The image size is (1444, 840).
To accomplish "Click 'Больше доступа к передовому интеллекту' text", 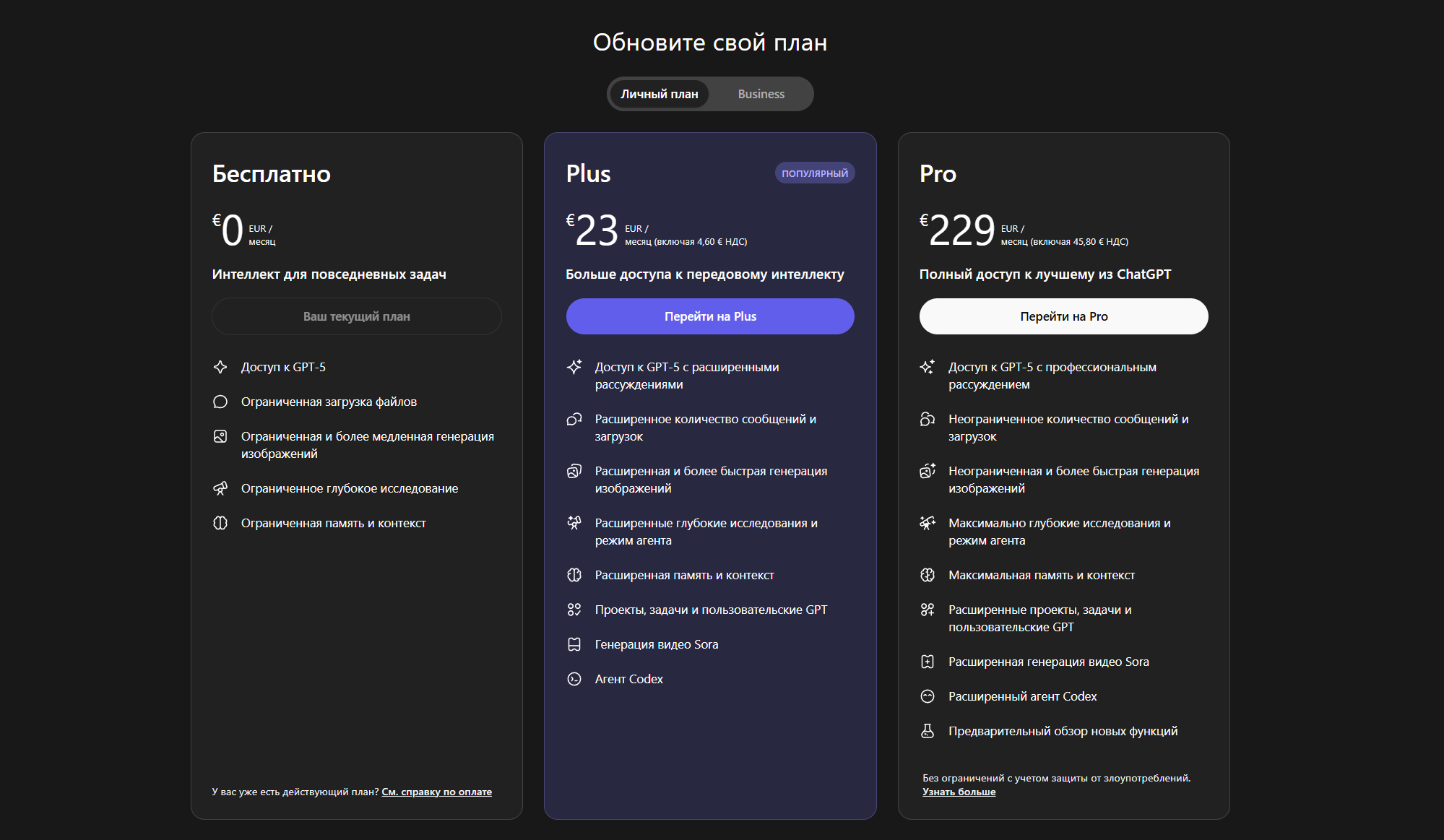I will click(x=705, y=274).
